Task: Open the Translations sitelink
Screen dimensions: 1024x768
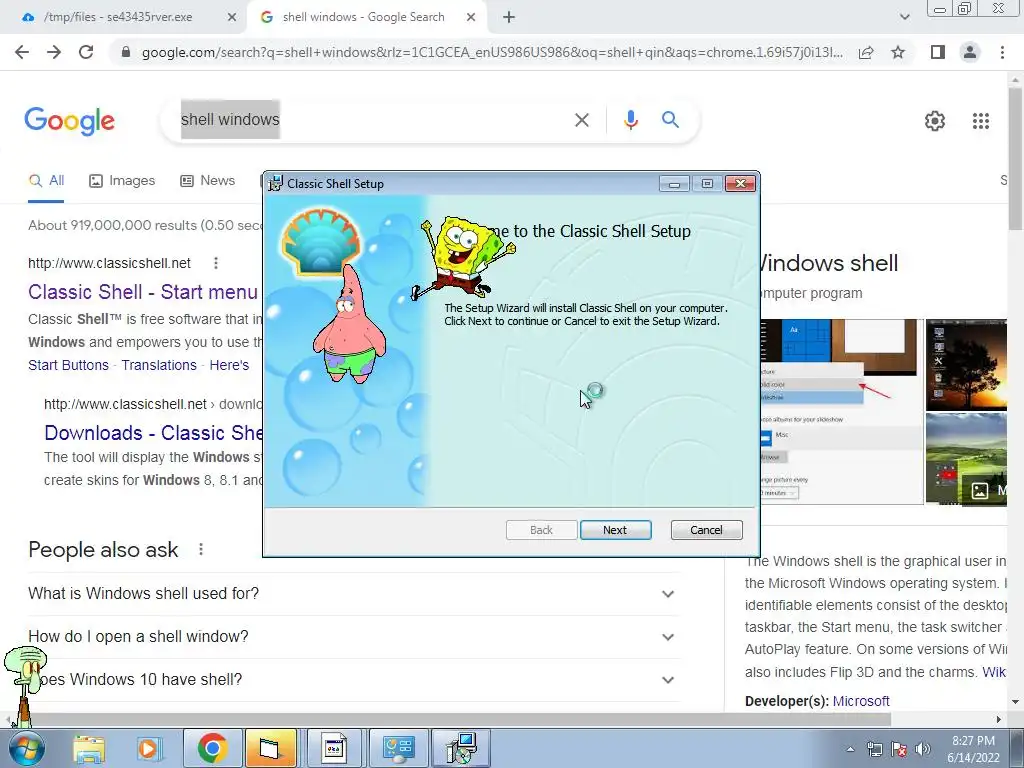Action: coord(159,365)
